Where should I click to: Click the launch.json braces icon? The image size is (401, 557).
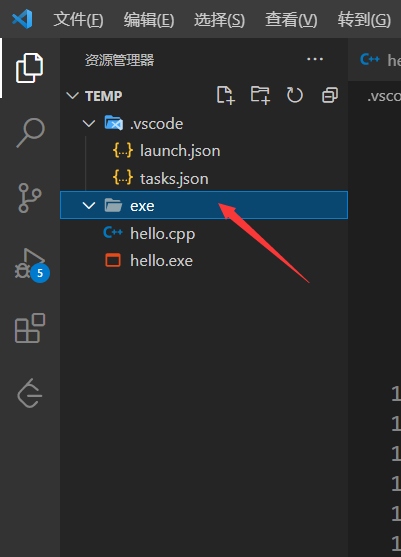pos(123,151)
